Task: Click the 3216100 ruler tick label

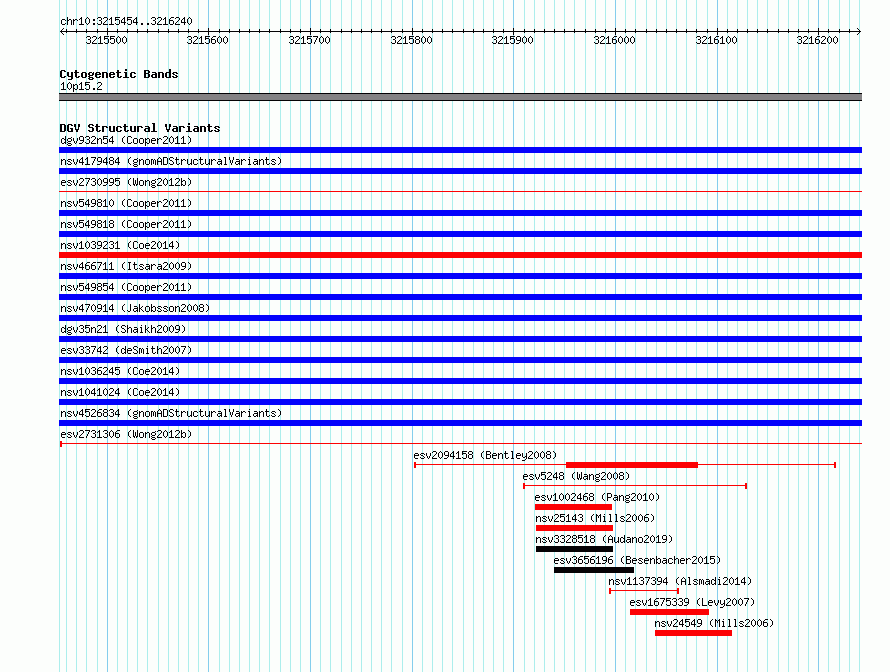Action: (716, 40)
